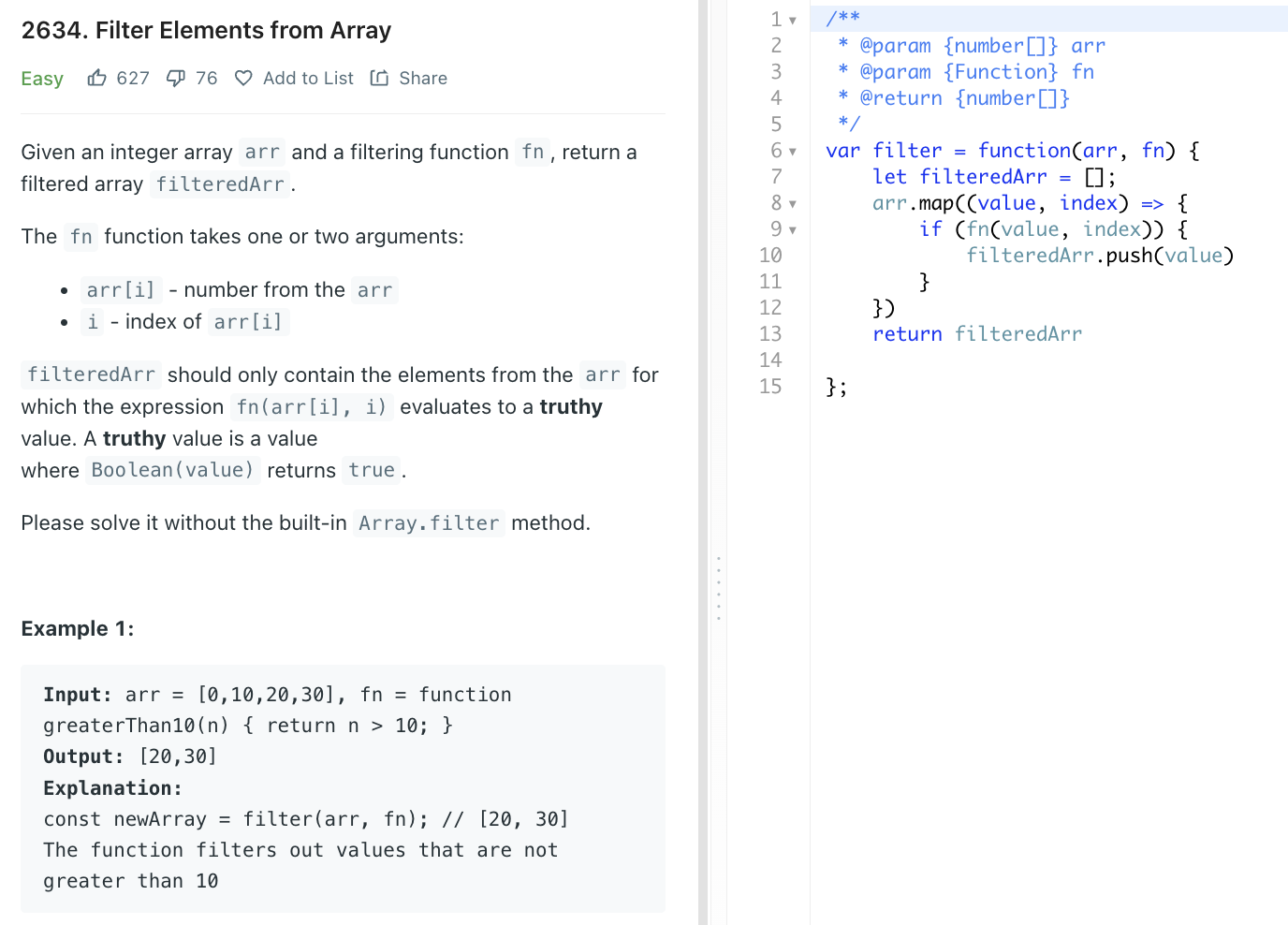
Task: Place cursor on the filteredArr.push line
Action: pos(1099,255)
